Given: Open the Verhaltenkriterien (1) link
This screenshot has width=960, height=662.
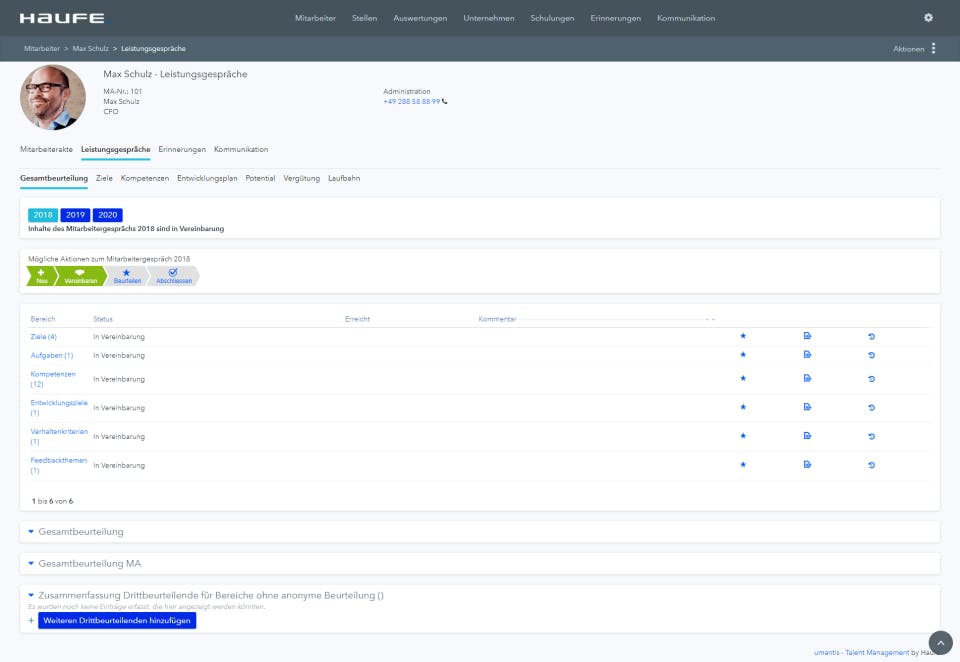Looking at the screenshot, I should click(59, 437).
